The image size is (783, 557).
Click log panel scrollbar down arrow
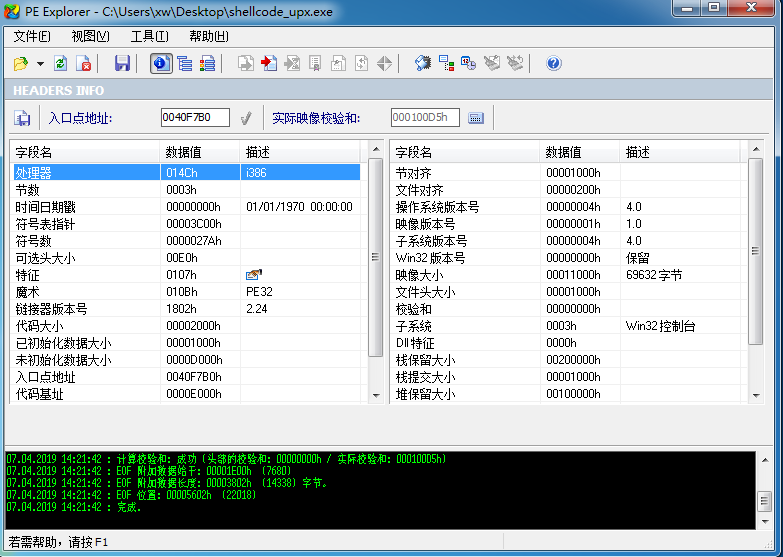pyautogui.click(x=765, y=522)
